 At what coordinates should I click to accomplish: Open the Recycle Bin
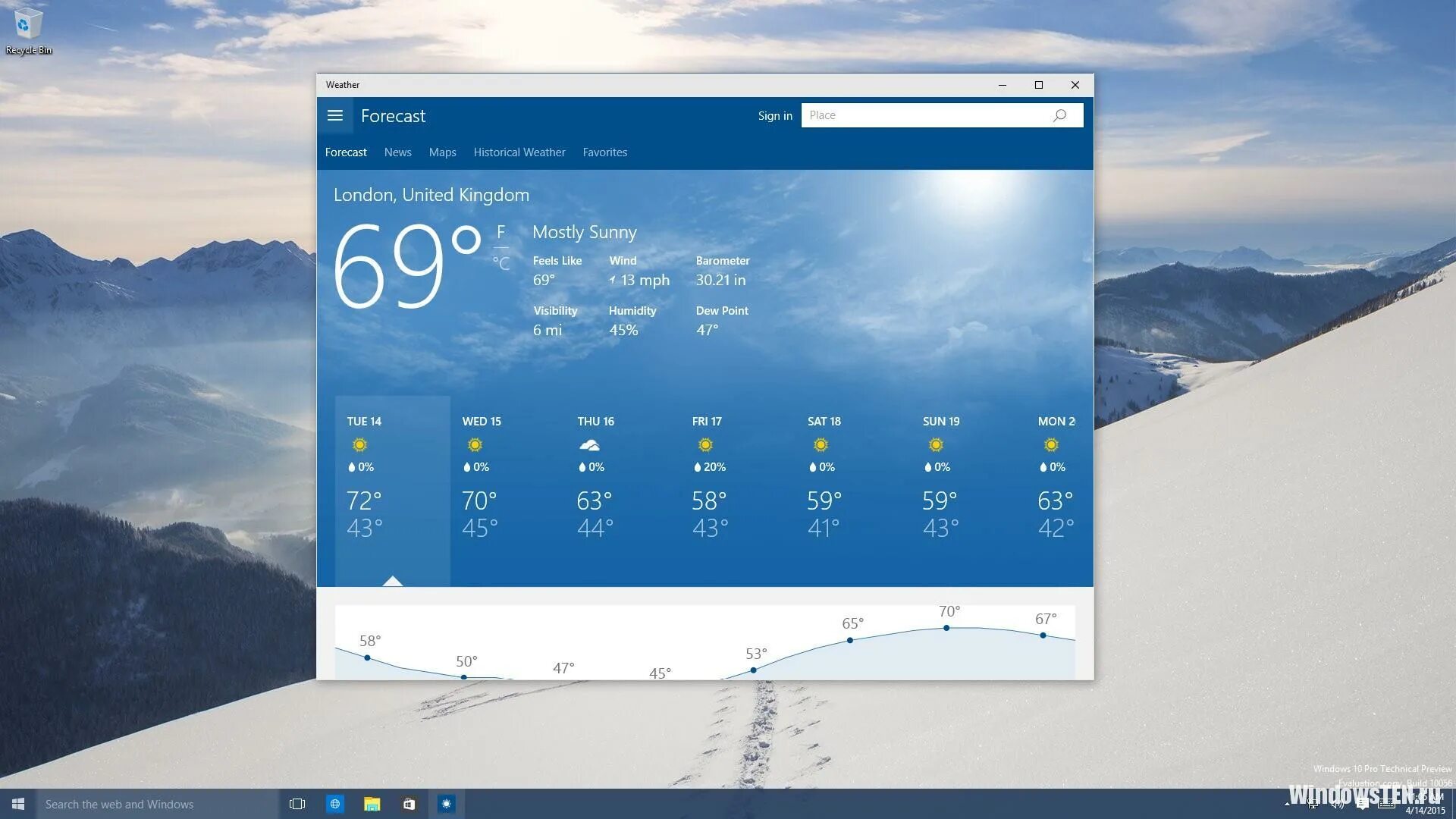(27, 24)
